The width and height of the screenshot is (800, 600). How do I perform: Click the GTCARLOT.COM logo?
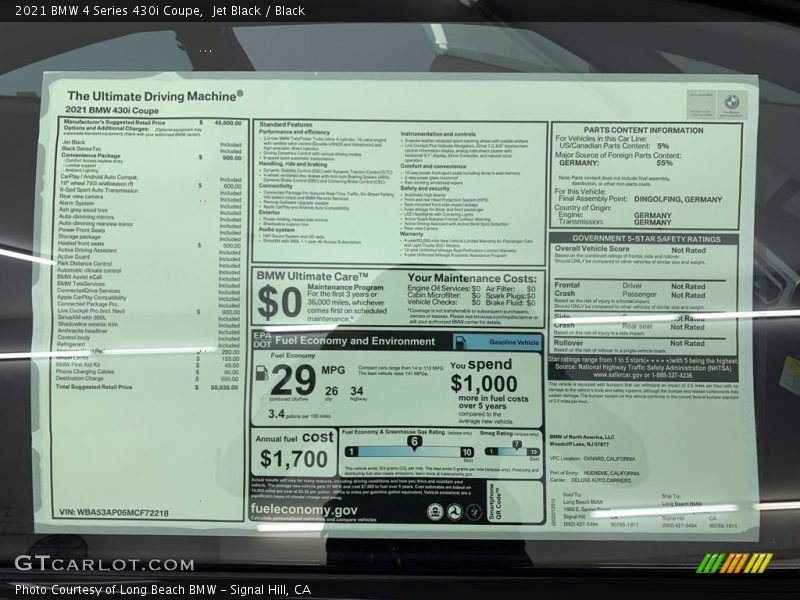[104, 564]
